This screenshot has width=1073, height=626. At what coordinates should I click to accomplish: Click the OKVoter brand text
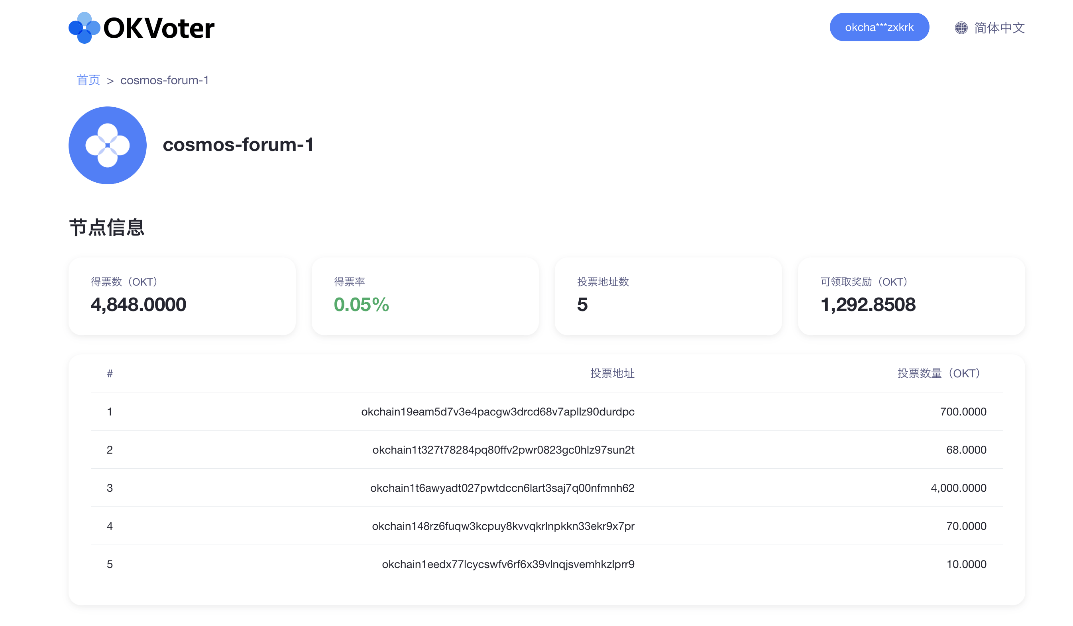159,29
